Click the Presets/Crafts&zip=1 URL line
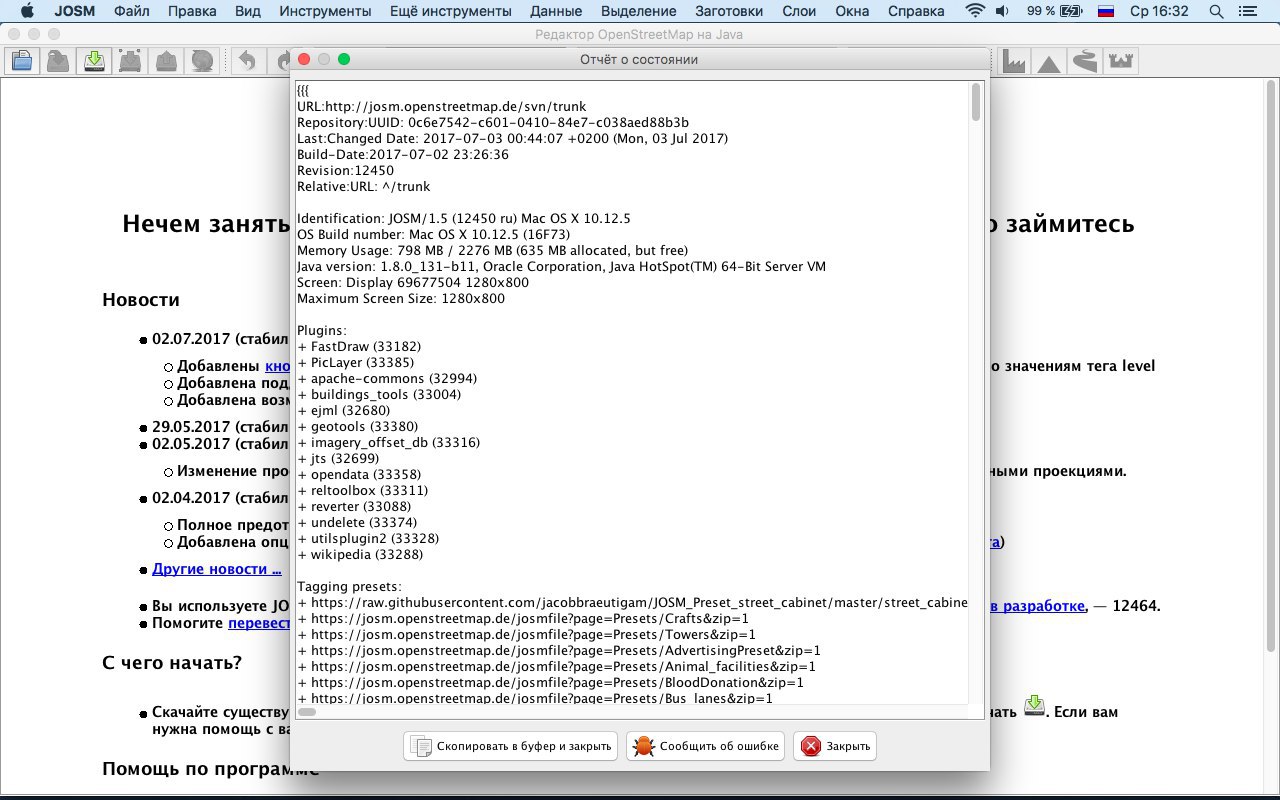This screenshot has width=1280, height=800. click(x=523, y=618)
